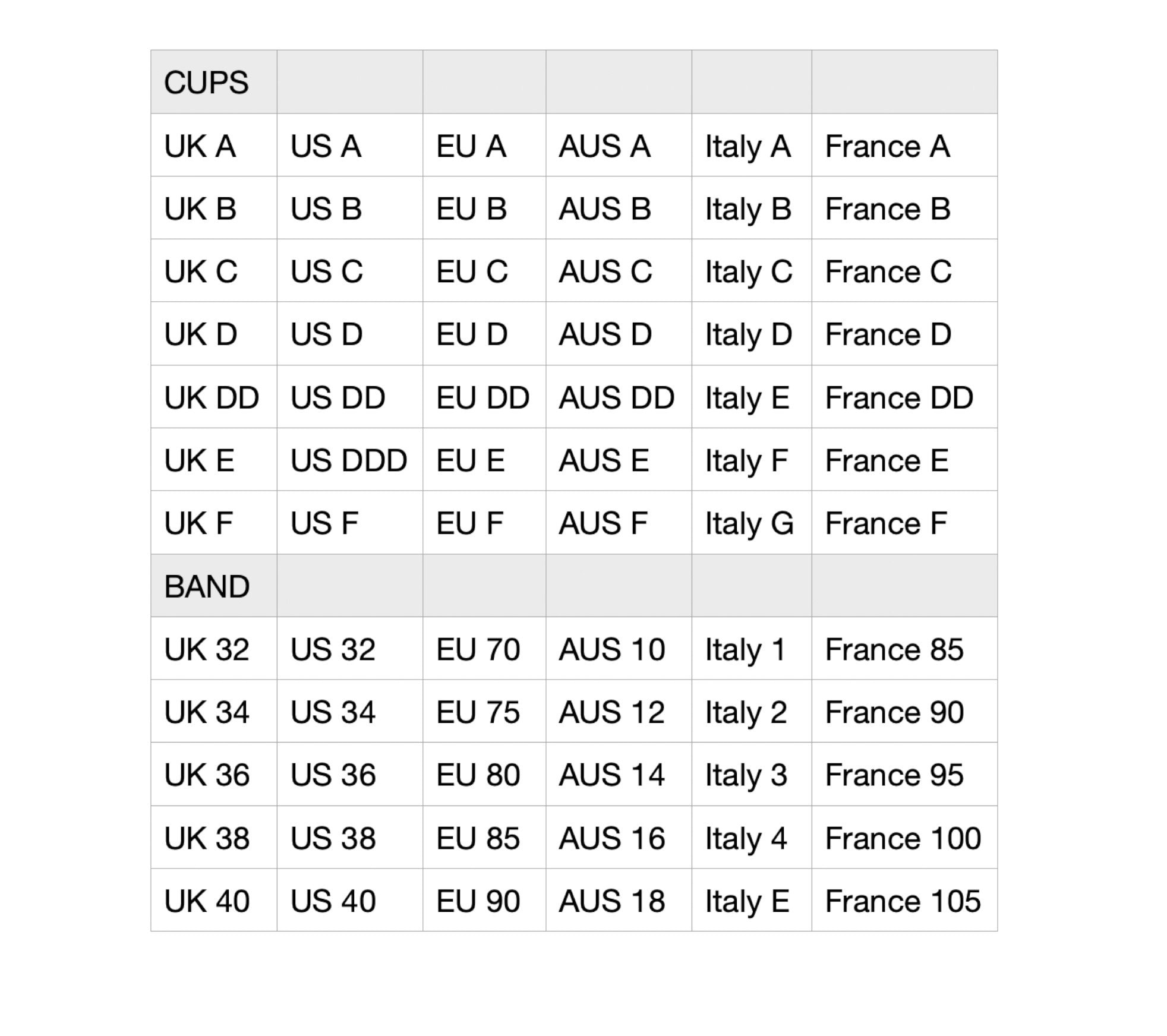Select the EU 85 cell

click(484, 838)
